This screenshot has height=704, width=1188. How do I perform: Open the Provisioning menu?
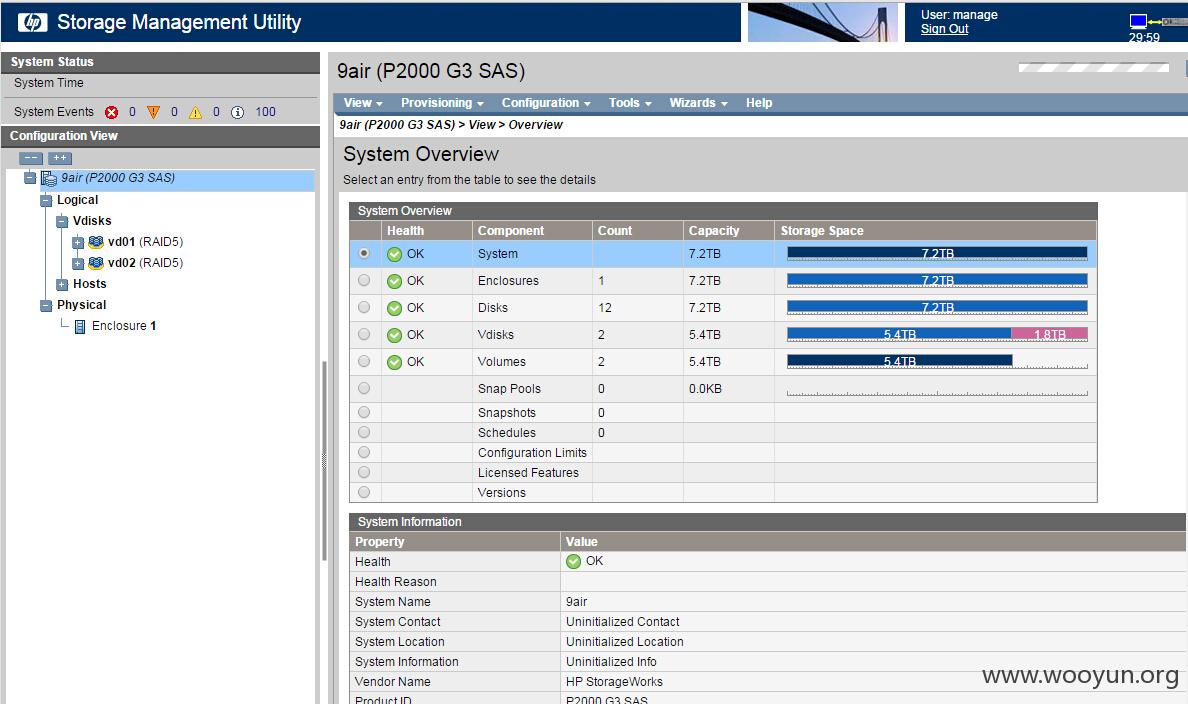pos(442,103)
